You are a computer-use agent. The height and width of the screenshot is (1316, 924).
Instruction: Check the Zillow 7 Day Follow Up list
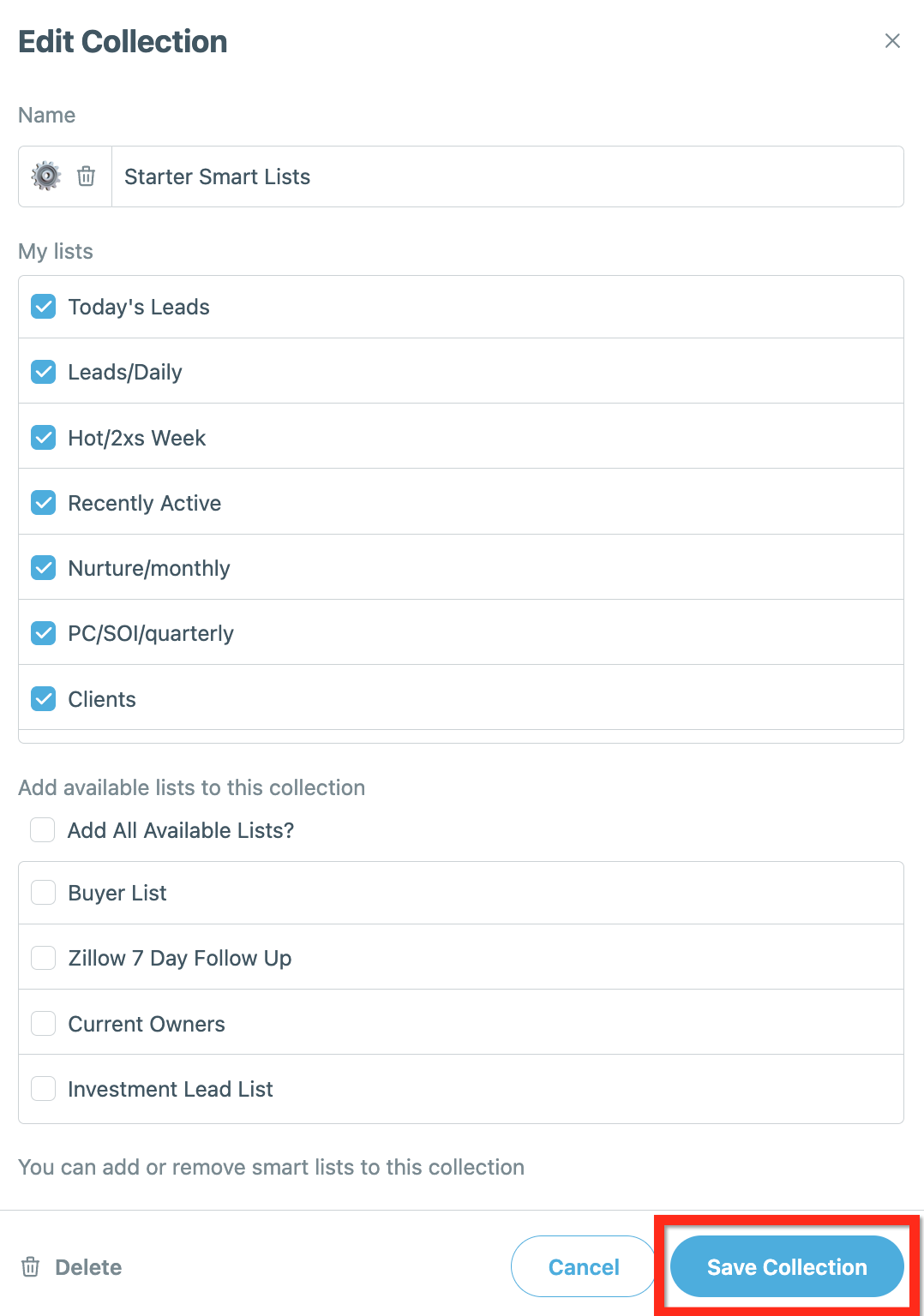(44, 958)
